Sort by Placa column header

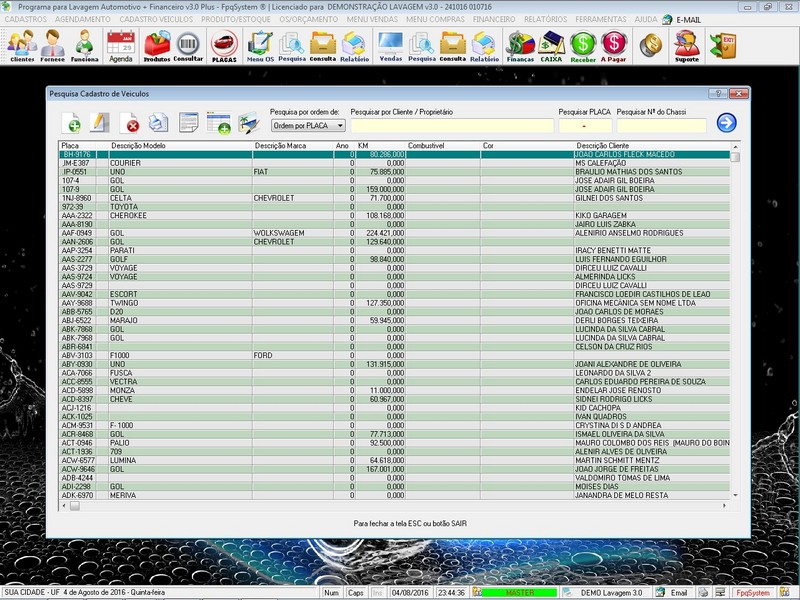click(70, 145)
